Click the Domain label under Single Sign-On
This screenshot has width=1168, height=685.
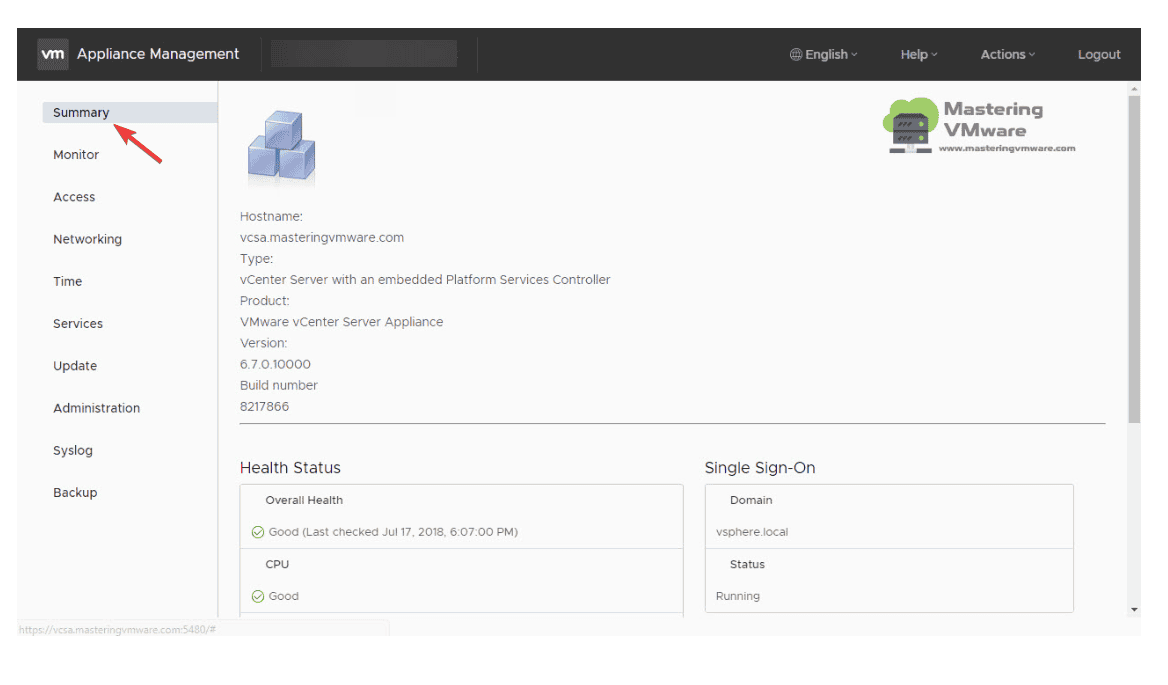click(x=751, y=500)
